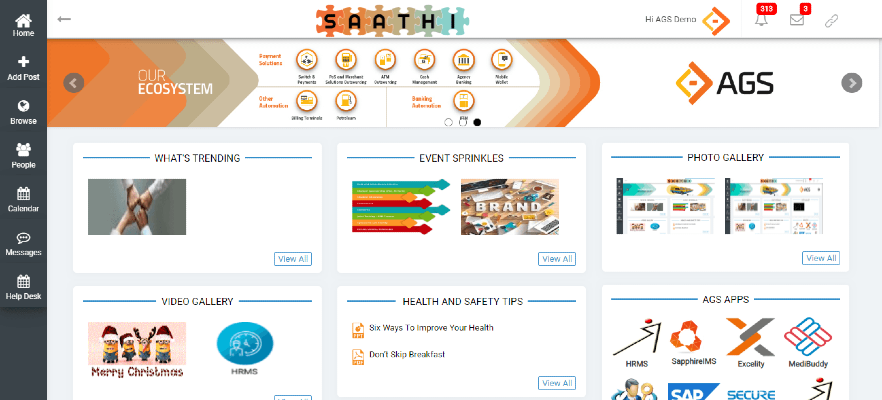Open Six Ways To Improve Your Health
The width and height of the screenshot is (882, 400).
click(430, 328)
